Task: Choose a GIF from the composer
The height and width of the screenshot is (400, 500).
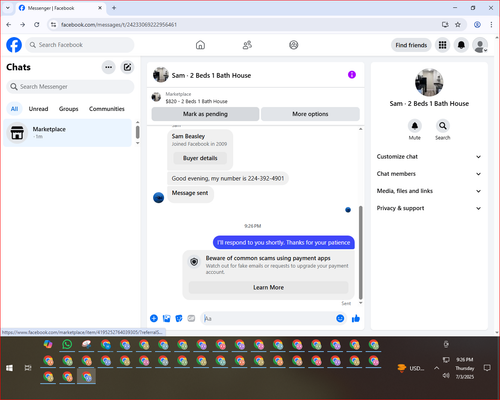Action: coord(191,318)
